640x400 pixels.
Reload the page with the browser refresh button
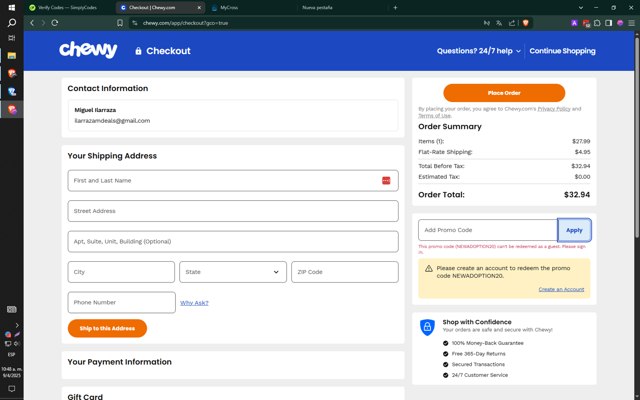click(54, 22)
